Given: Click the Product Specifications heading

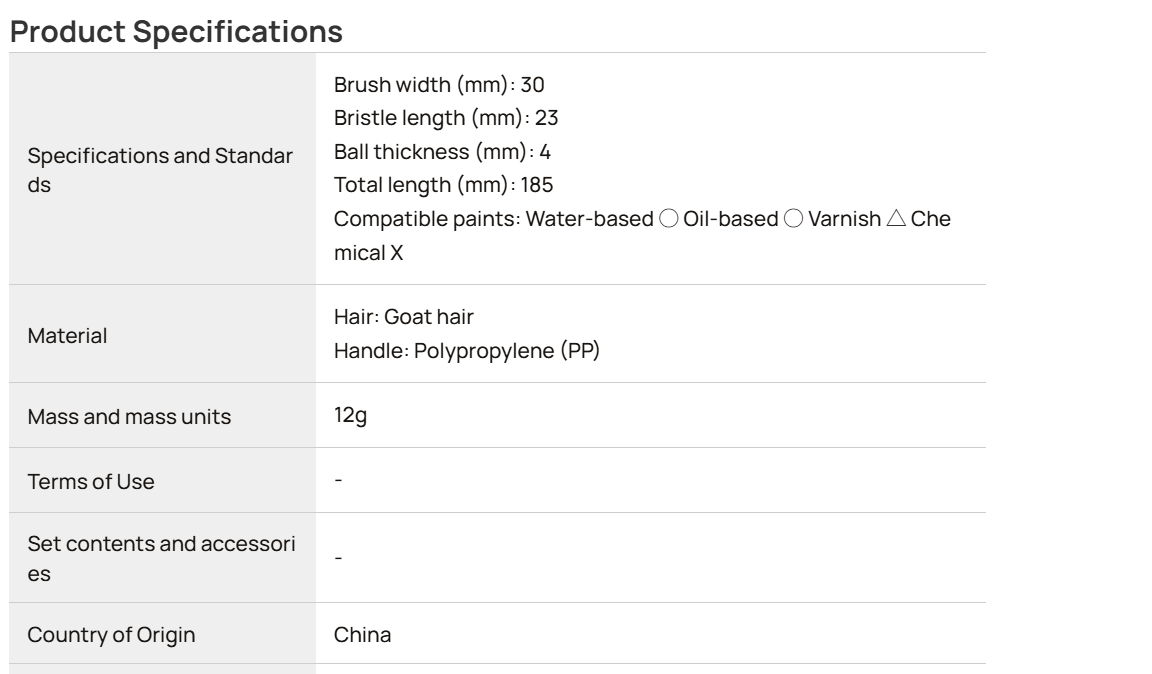Looking at the screenshot, I should pos(176,32).
